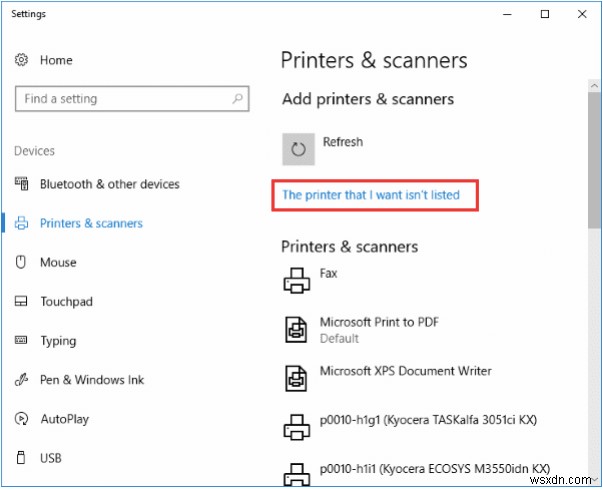The image size is (603, 490).
Task: Open Home settings page
Action: point(56,60)
